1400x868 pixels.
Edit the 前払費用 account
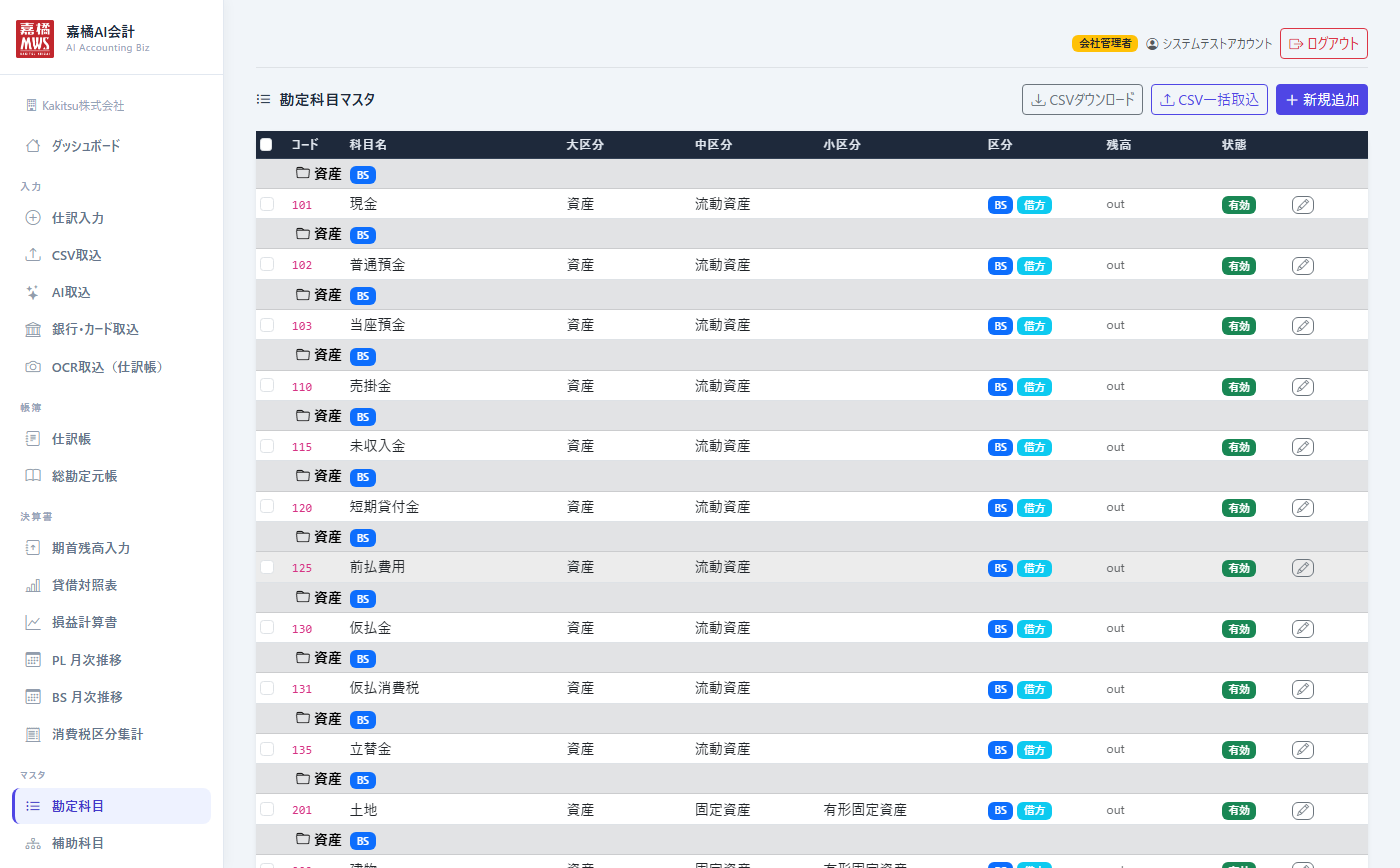(x=1302, y=568)
